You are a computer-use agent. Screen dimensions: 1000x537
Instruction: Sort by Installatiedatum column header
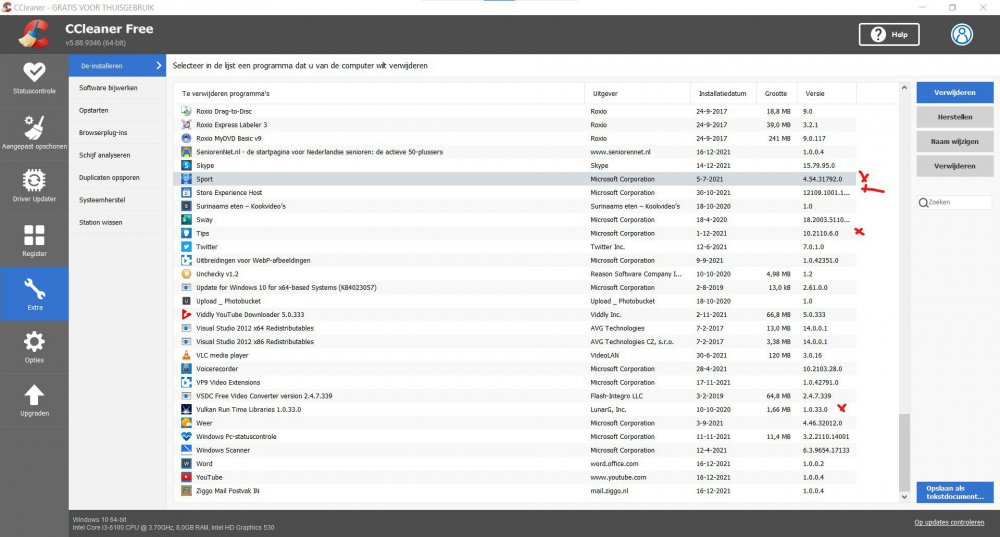pyautogui.click(x=723, y=93)
